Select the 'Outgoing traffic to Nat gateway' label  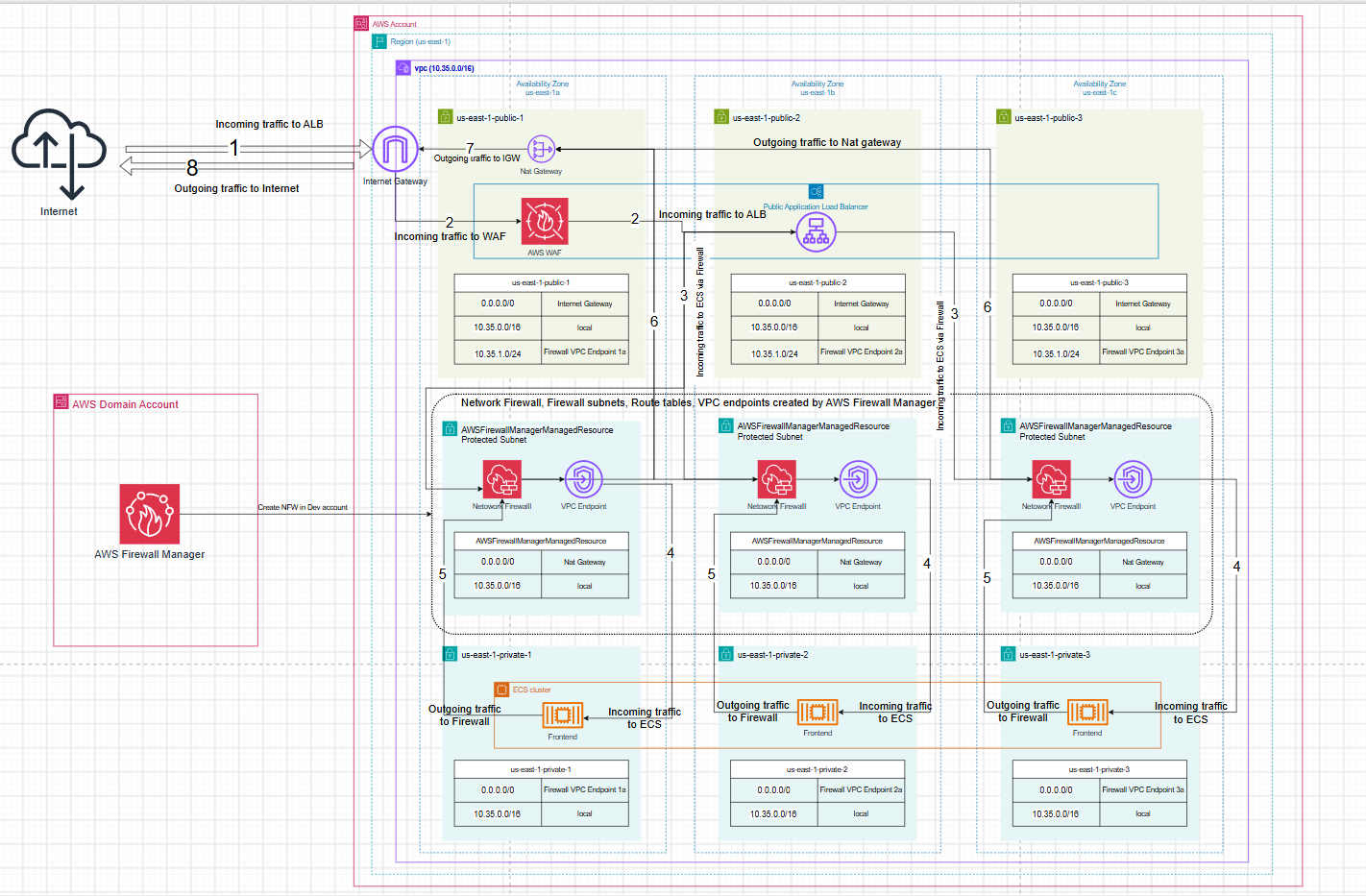[827, 142]
